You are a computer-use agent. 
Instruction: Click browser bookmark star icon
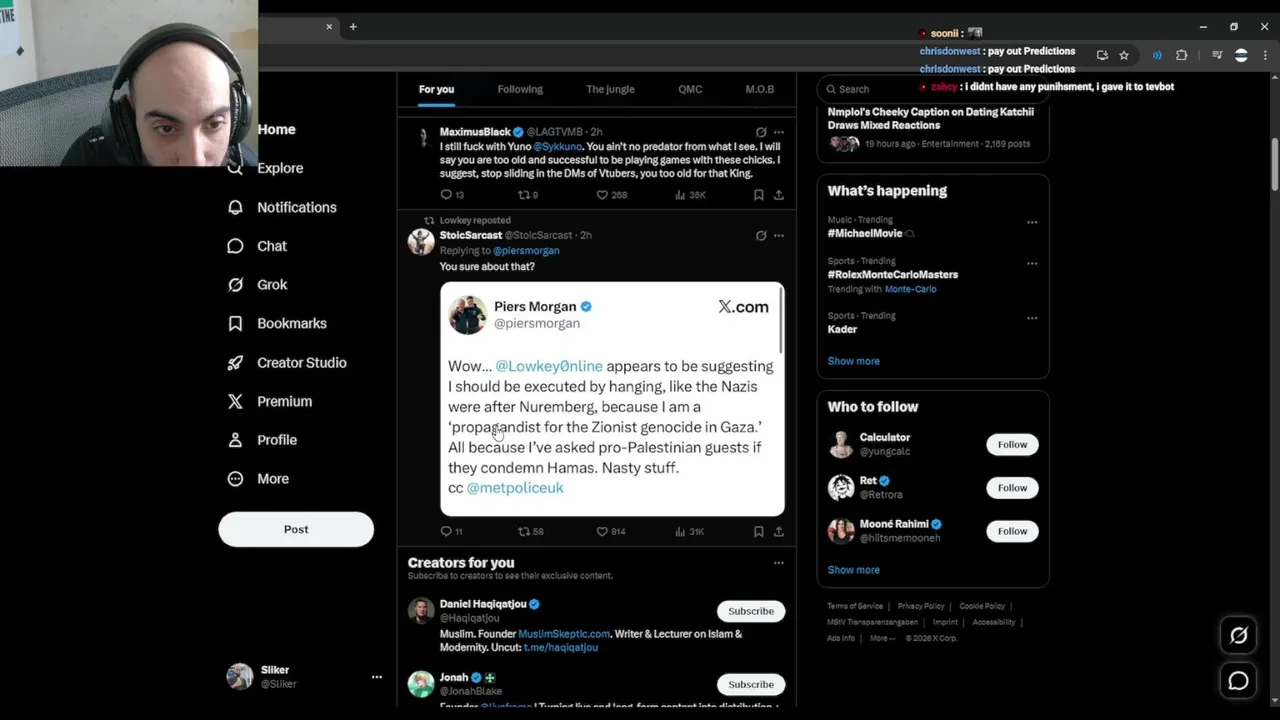(x=1124, y=55)
